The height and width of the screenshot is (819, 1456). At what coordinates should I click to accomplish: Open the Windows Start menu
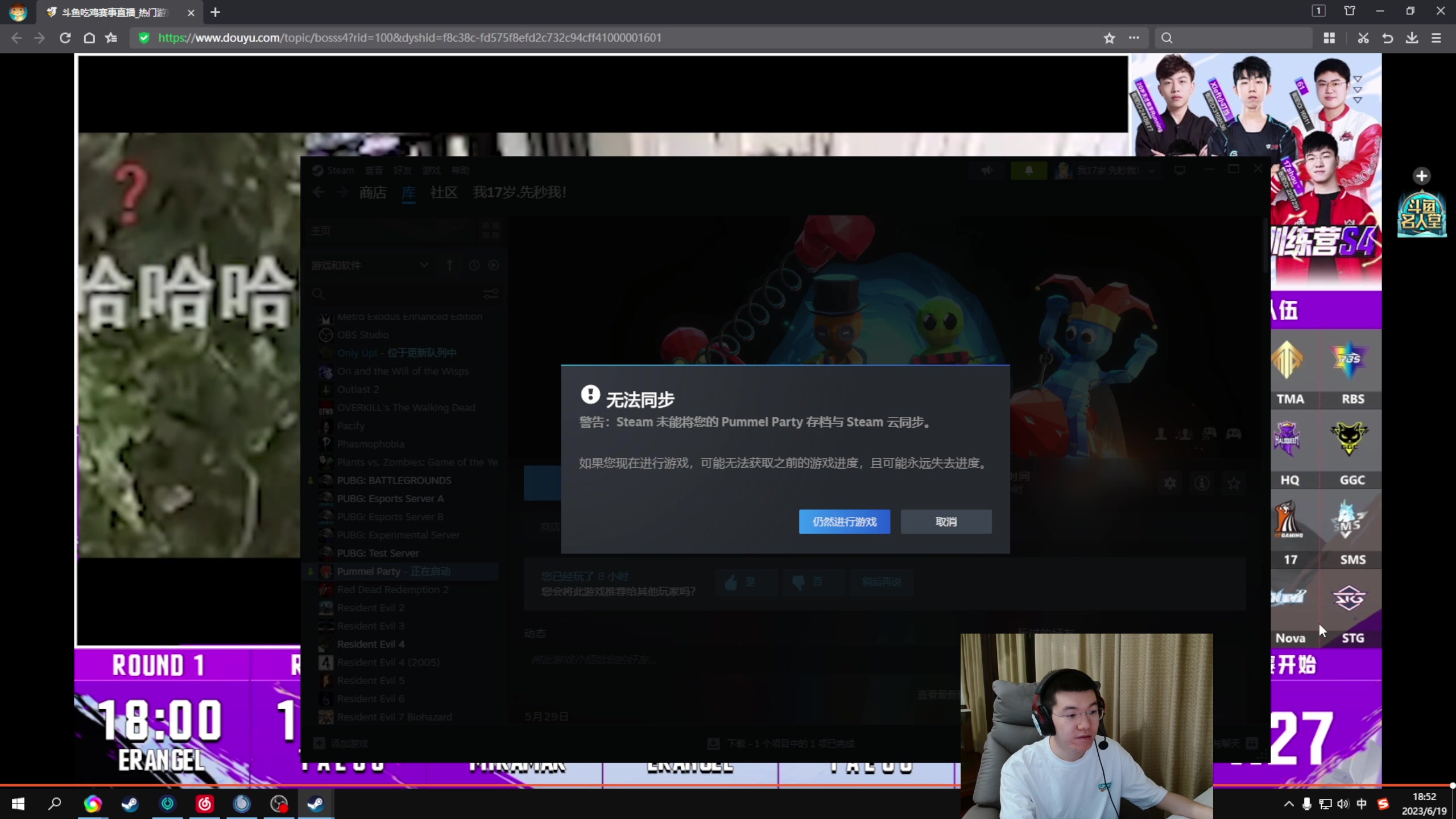(x=18, y=804)
